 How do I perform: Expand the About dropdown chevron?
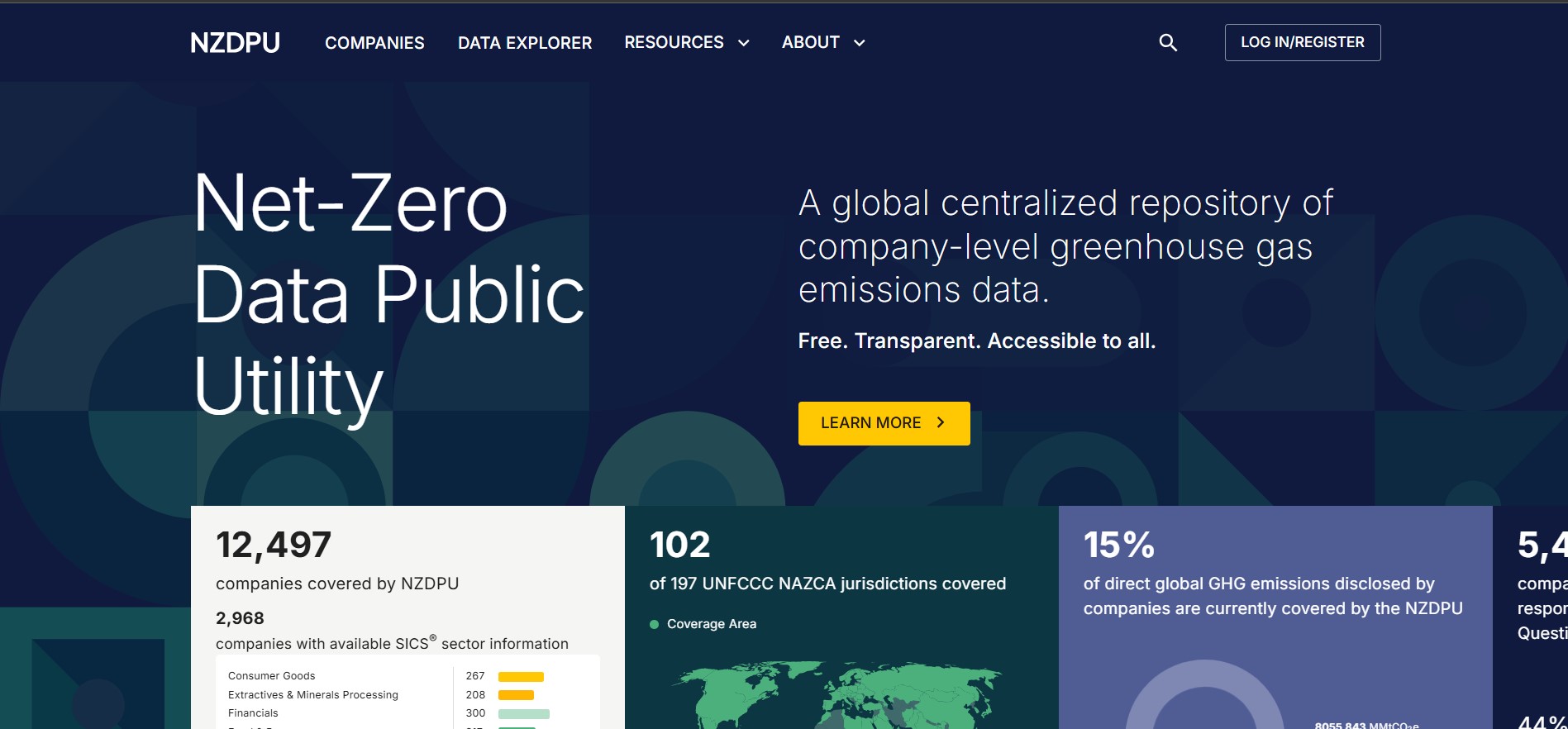click(860, 43)
